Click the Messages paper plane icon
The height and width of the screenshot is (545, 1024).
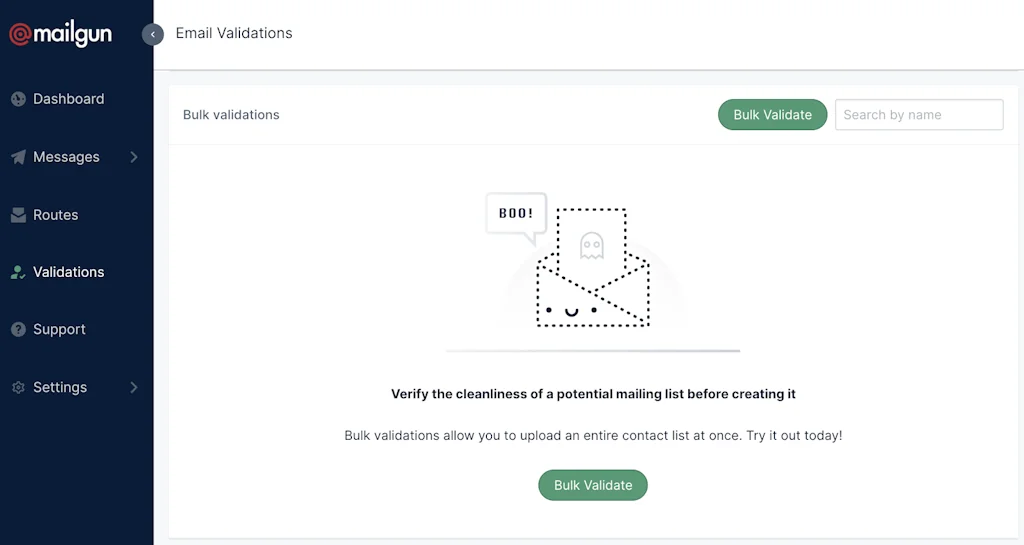18,157
